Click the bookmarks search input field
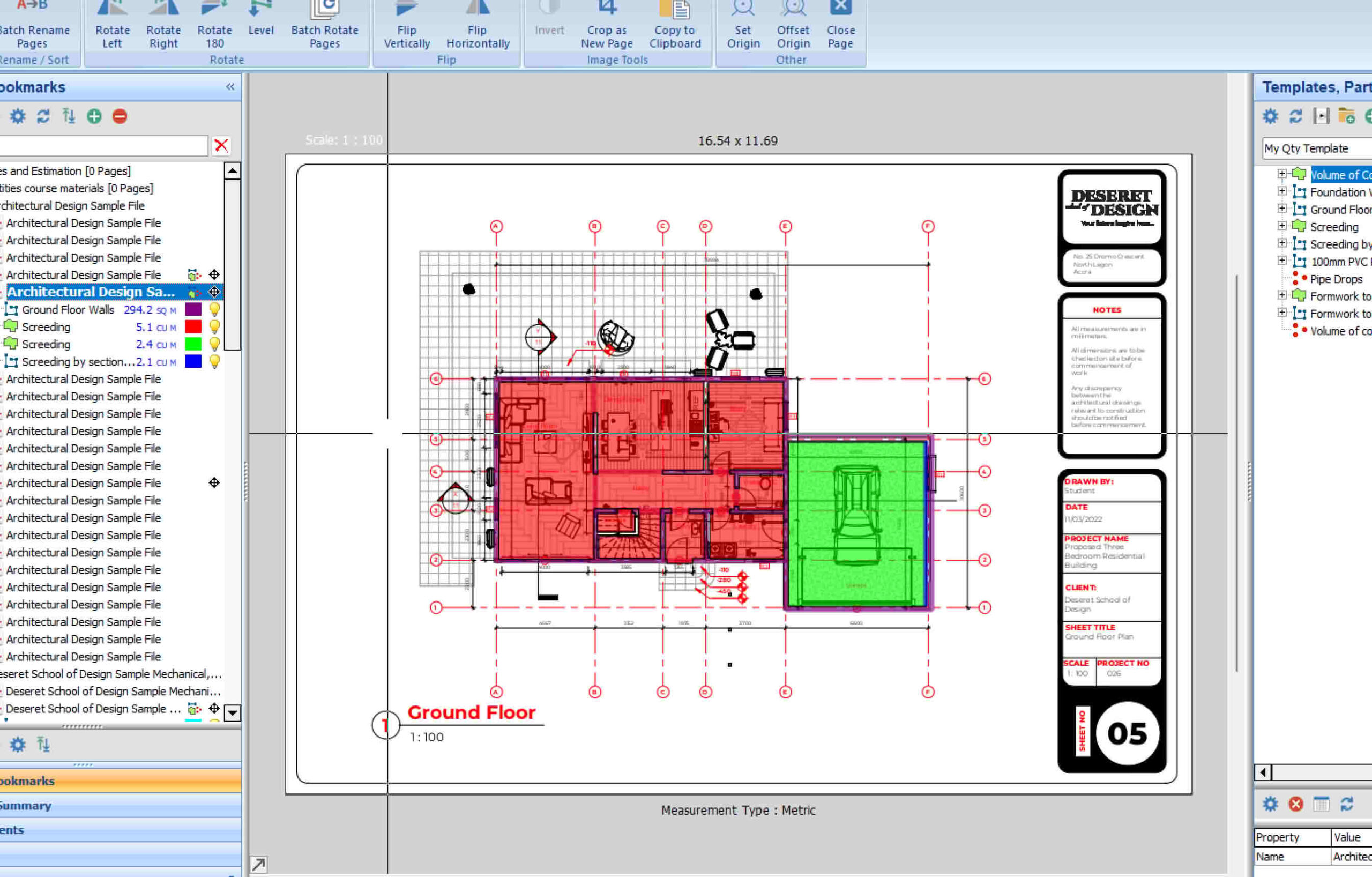 point(102,145)
